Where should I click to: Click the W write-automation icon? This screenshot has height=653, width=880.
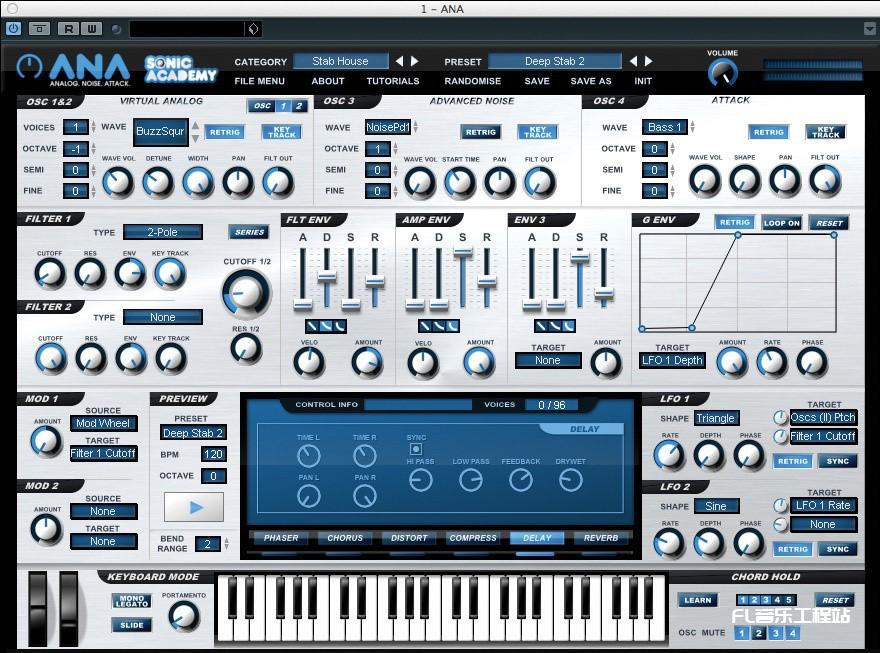(92, 28)
